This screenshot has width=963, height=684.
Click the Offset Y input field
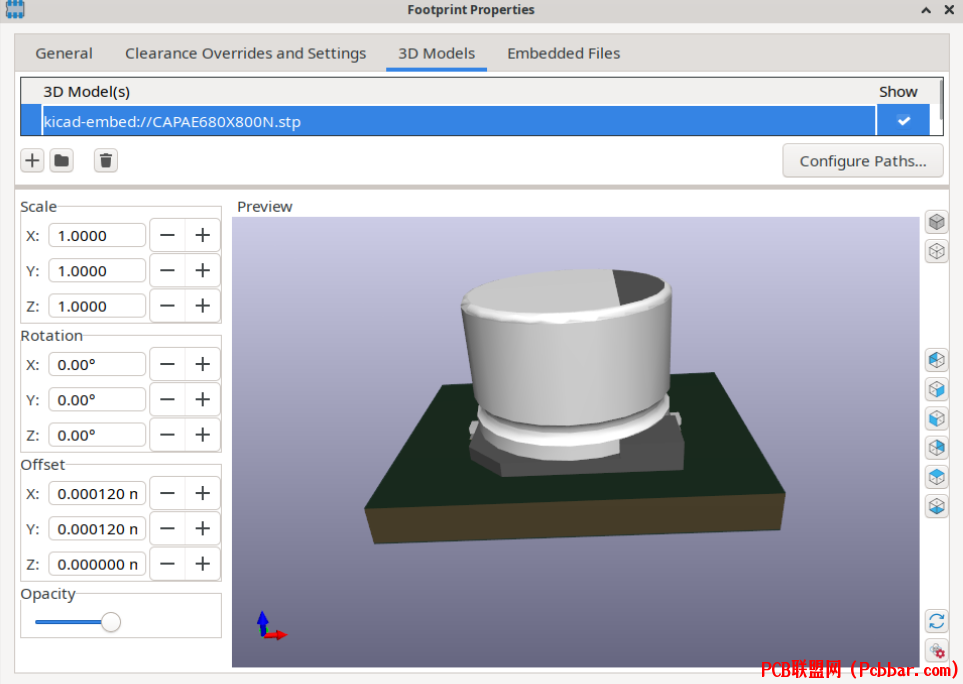click(x=97, y=529)
